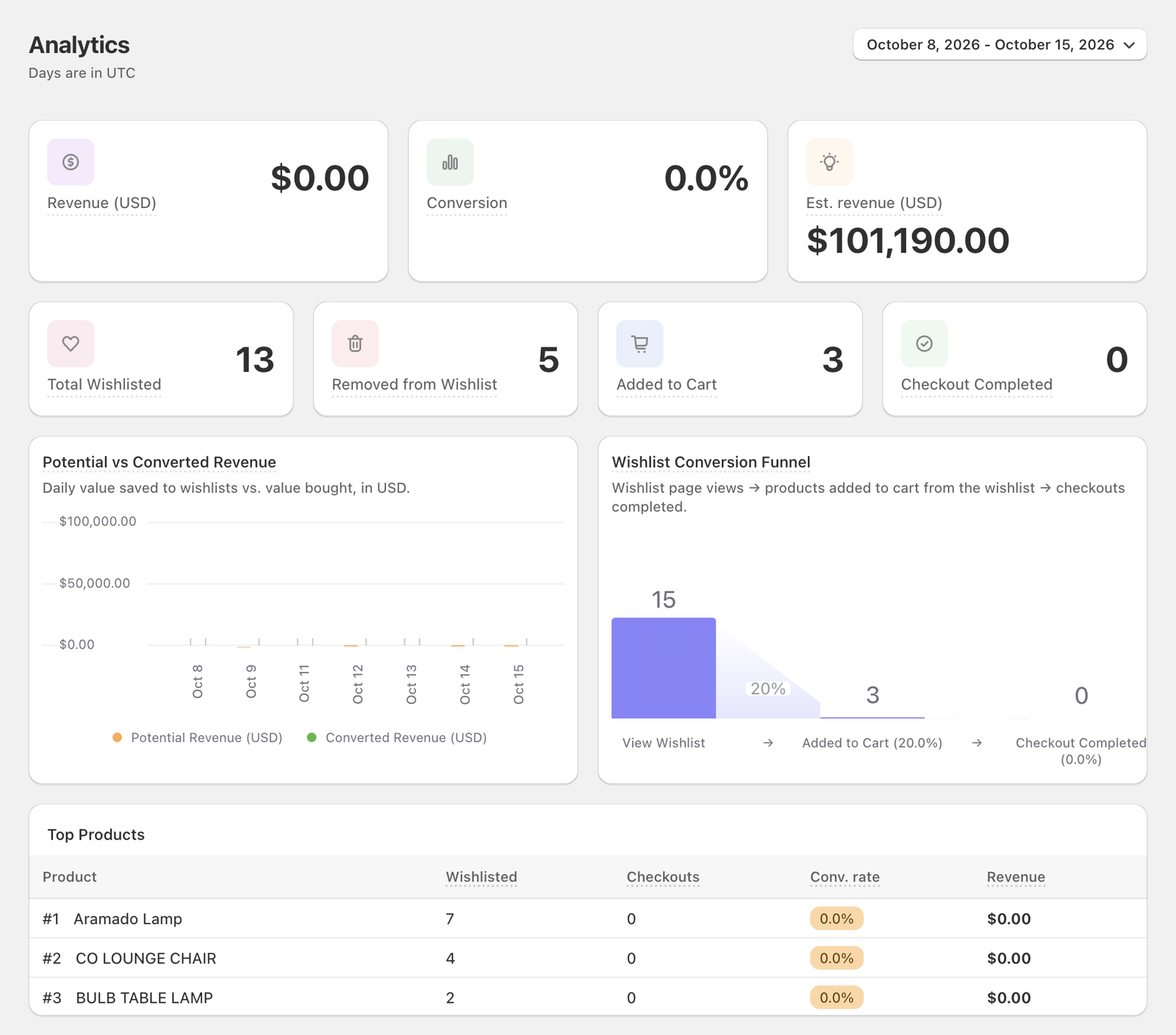Click the Added to Cart card label
Screen dimensions: 1176x1035
(x=667, y=384)
